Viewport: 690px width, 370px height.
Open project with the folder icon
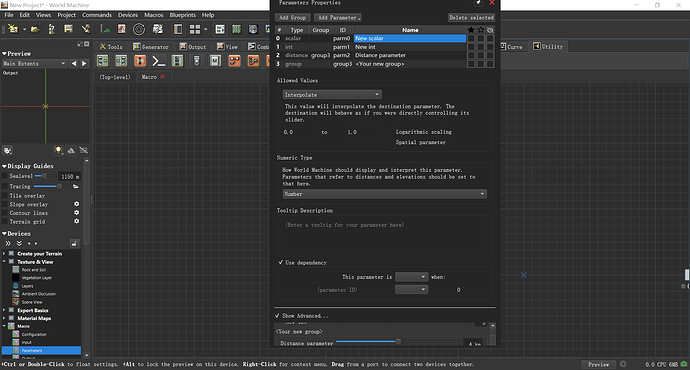pyautogui.click(x=35, y=29)
